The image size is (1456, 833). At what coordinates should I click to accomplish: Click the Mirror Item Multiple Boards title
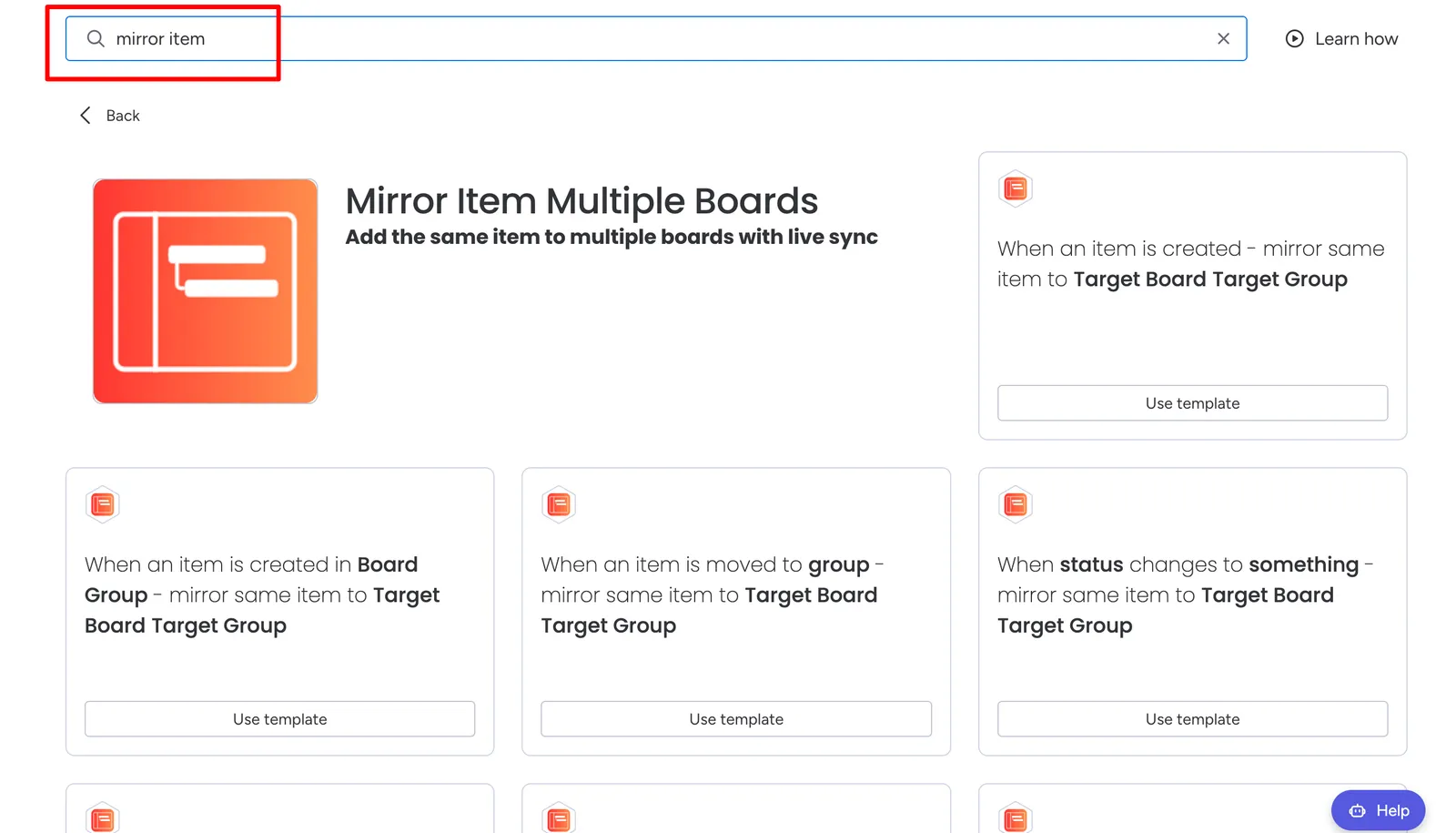[581, 201]
